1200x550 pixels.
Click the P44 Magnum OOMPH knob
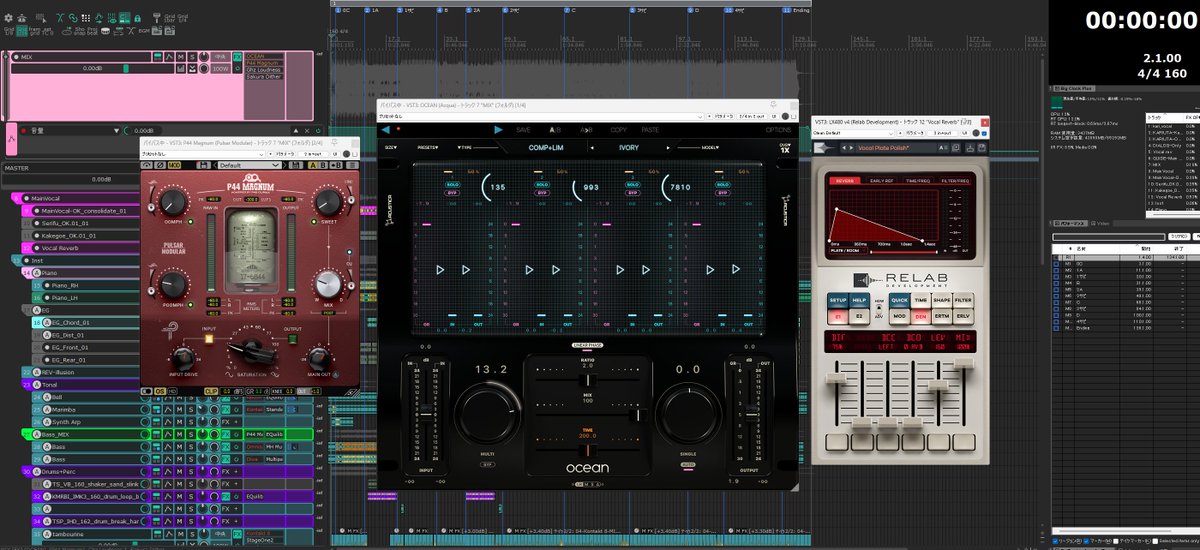[x=173, y=203]
